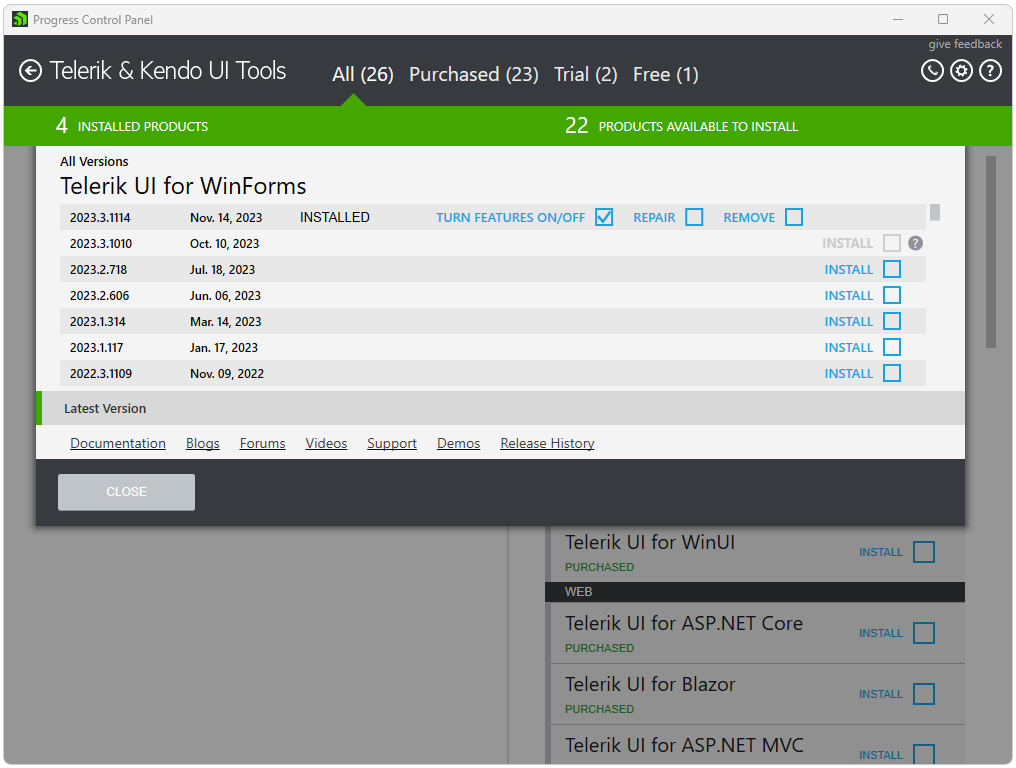The width and height of the screenshot is (1016, 768).
Task: Click the back arrow to return to products
Action: (30, 71)
